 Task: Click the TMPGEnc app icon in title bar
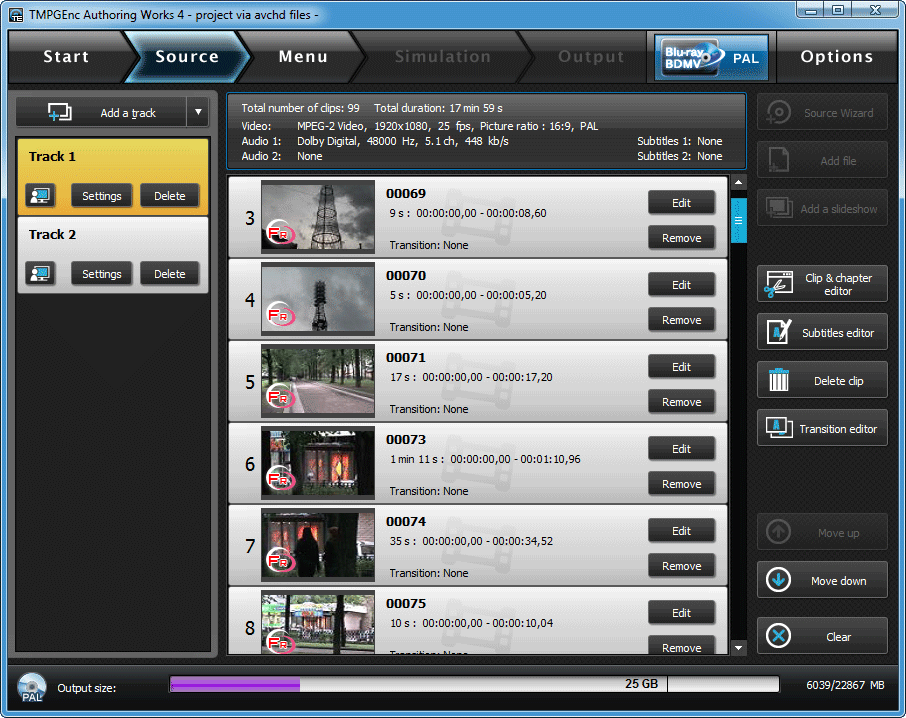(x=16, y=14)
